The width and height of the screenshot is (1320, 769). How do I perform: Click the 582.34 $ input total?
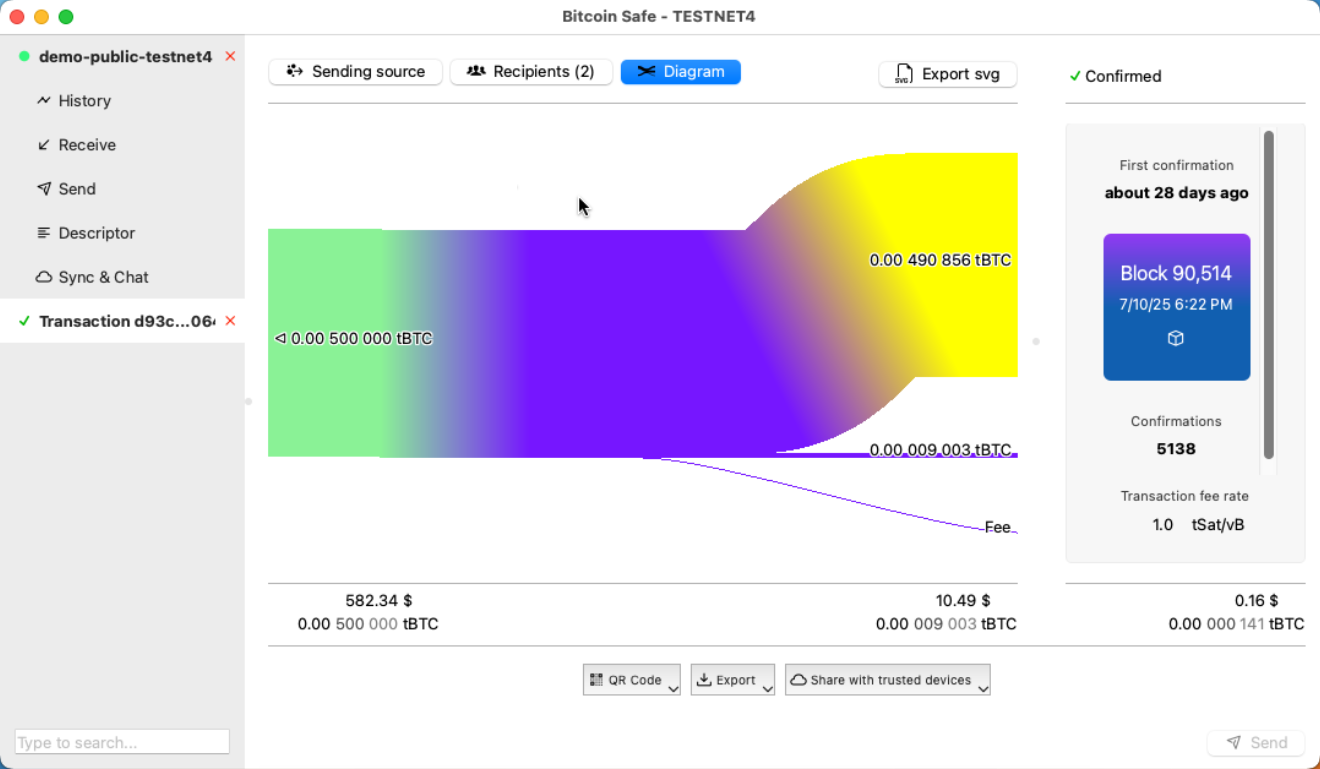[x=378, y=601]
